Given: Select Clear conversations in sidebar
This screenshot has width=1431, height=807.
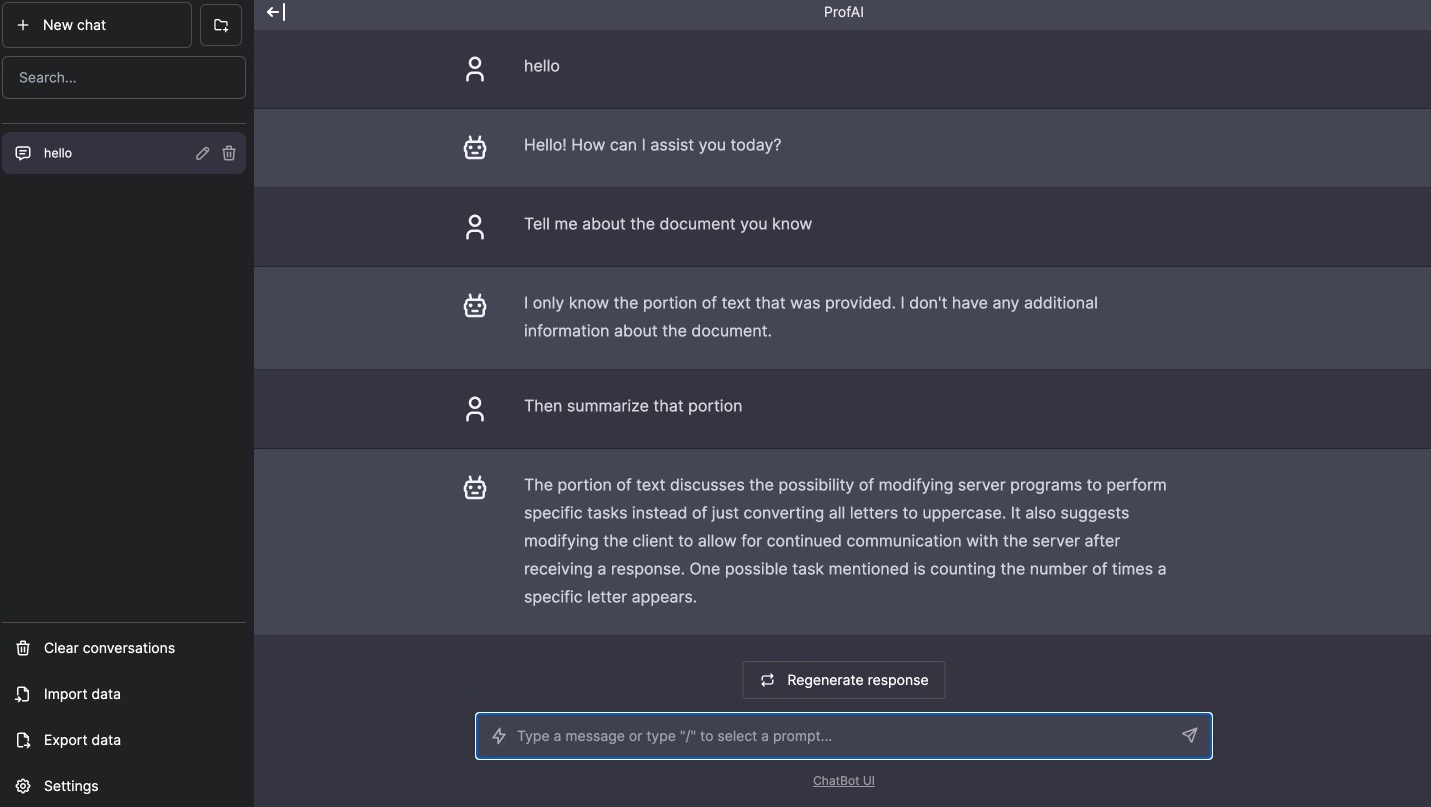Looking at the screenshot, I should click(109, 648).
